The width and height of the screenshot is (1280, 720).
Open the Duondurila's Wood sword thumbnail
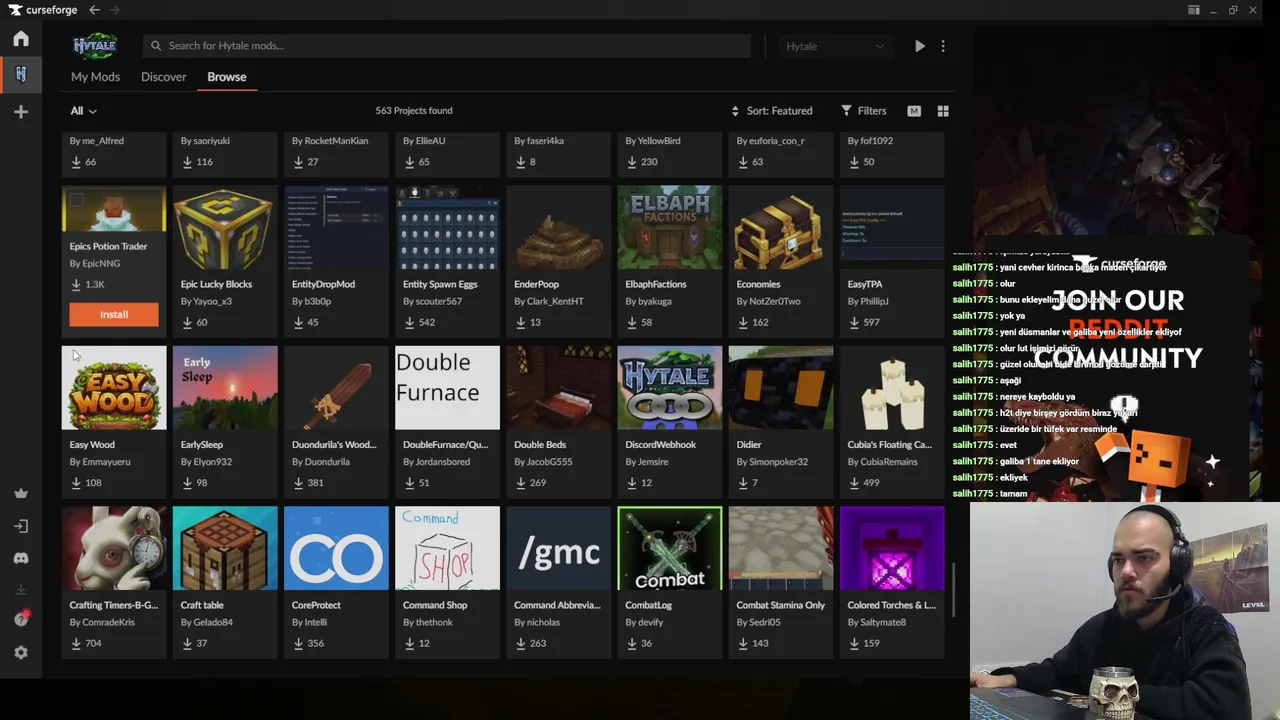click(x=336, y=388)
